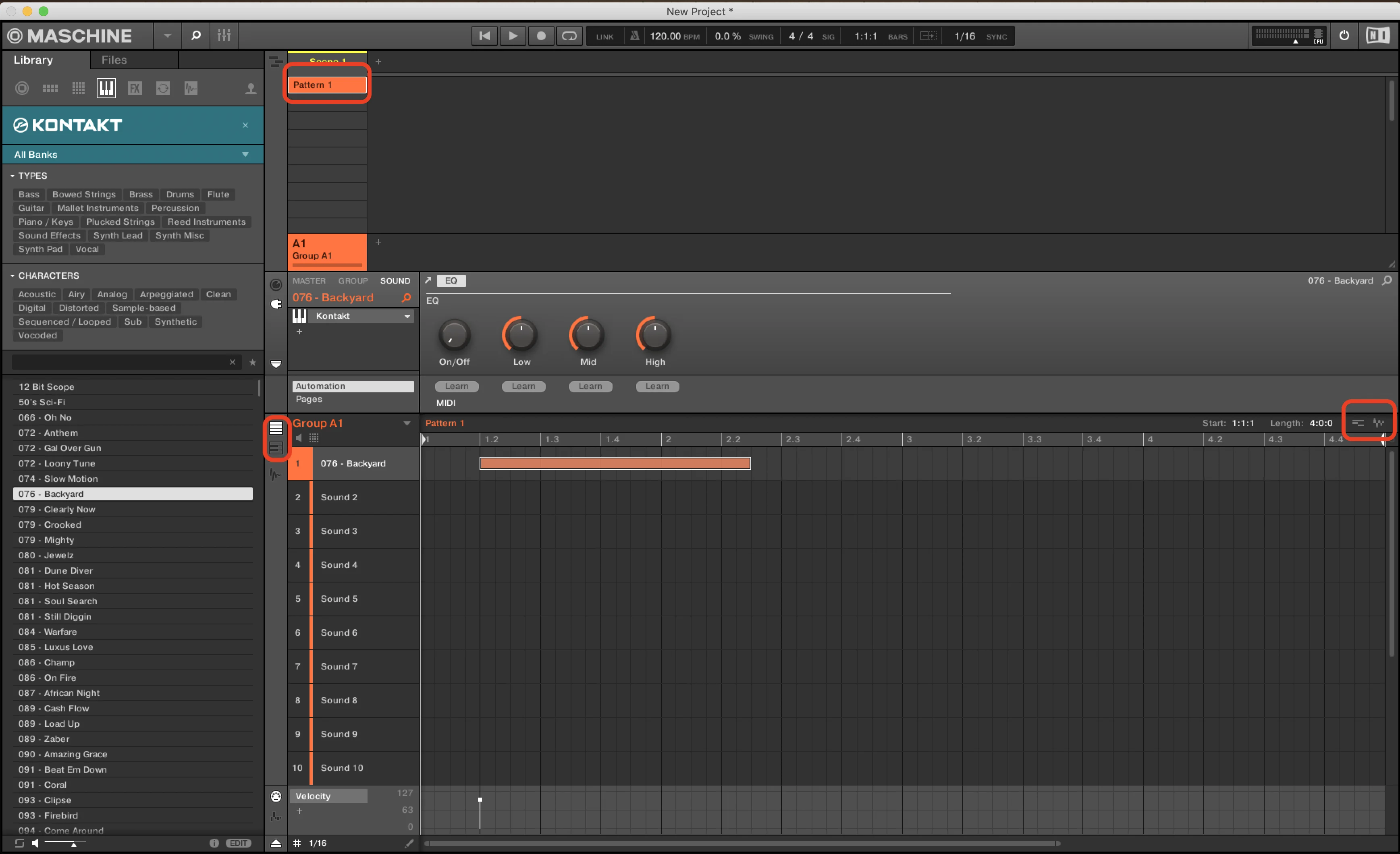Viewport: 1400px width, 854px height.
Task: Open the Kontakt plug-in slot dropdown
Action: point(407,316)
